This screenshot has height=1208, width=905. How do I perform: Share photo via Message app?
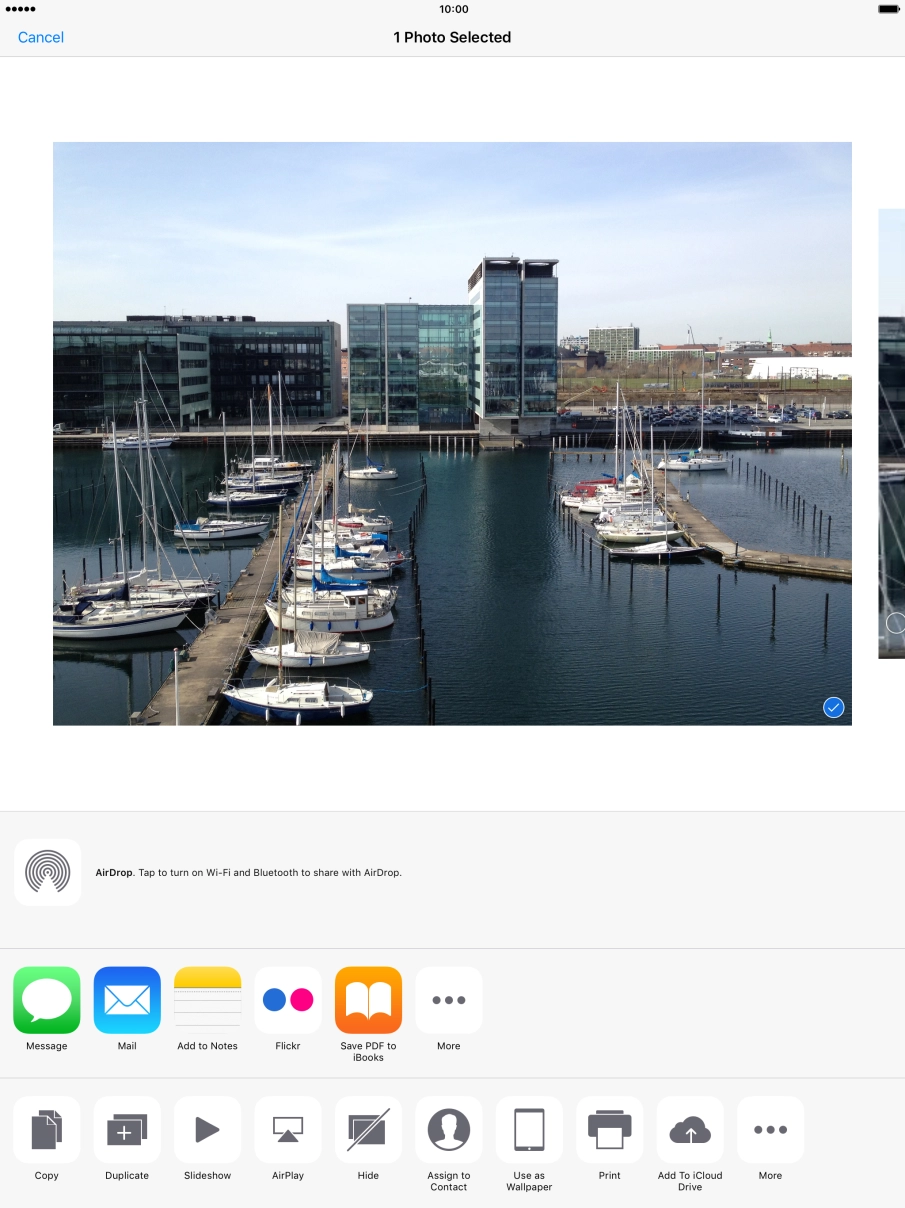coord(47,1000)
